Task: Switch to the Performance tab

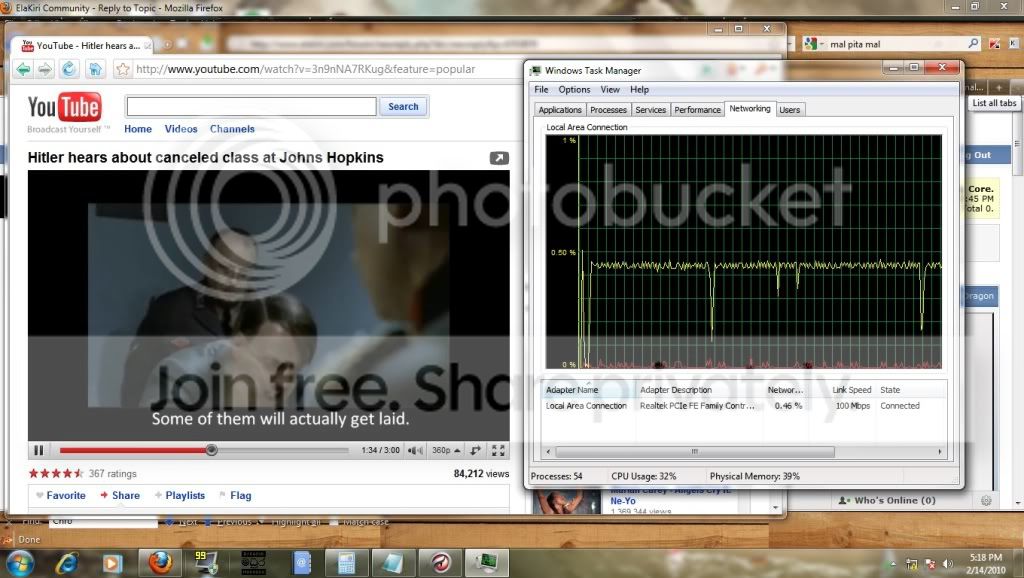Action: pyautogui.click(x=697, y=110)
